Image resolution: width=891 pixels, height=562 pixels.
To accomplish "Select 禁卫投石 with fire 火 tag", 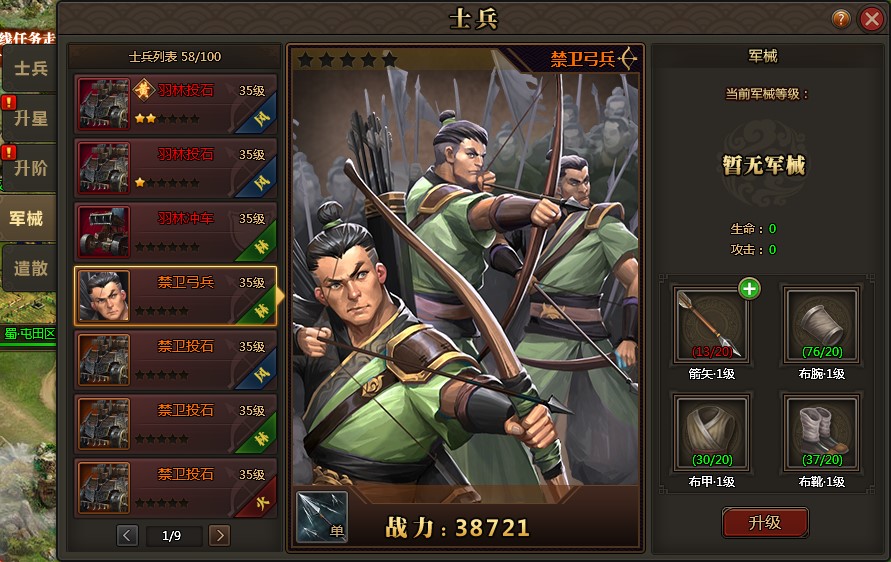I will (176, 488).
